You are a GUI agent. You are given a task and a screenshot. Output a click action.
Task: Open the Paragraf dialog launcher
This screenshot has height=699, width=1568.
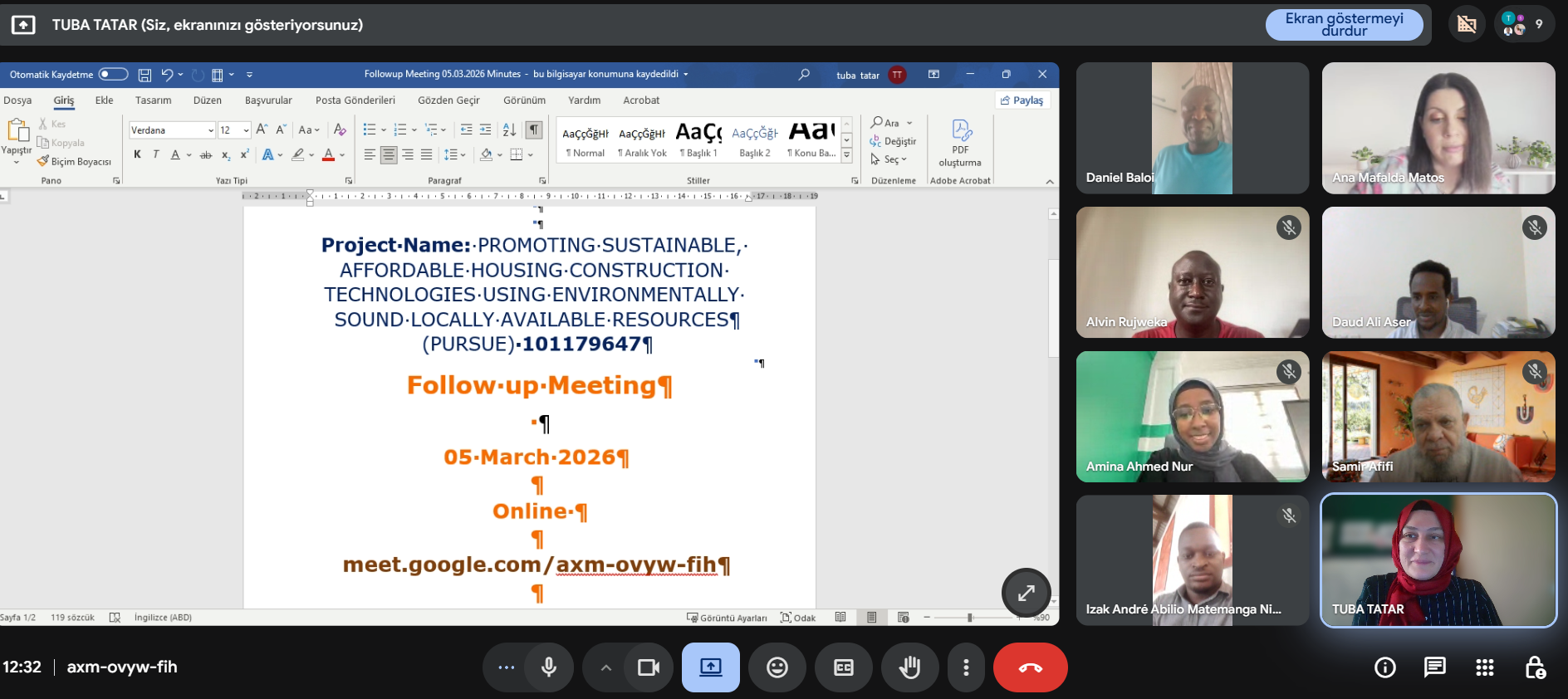542,180
